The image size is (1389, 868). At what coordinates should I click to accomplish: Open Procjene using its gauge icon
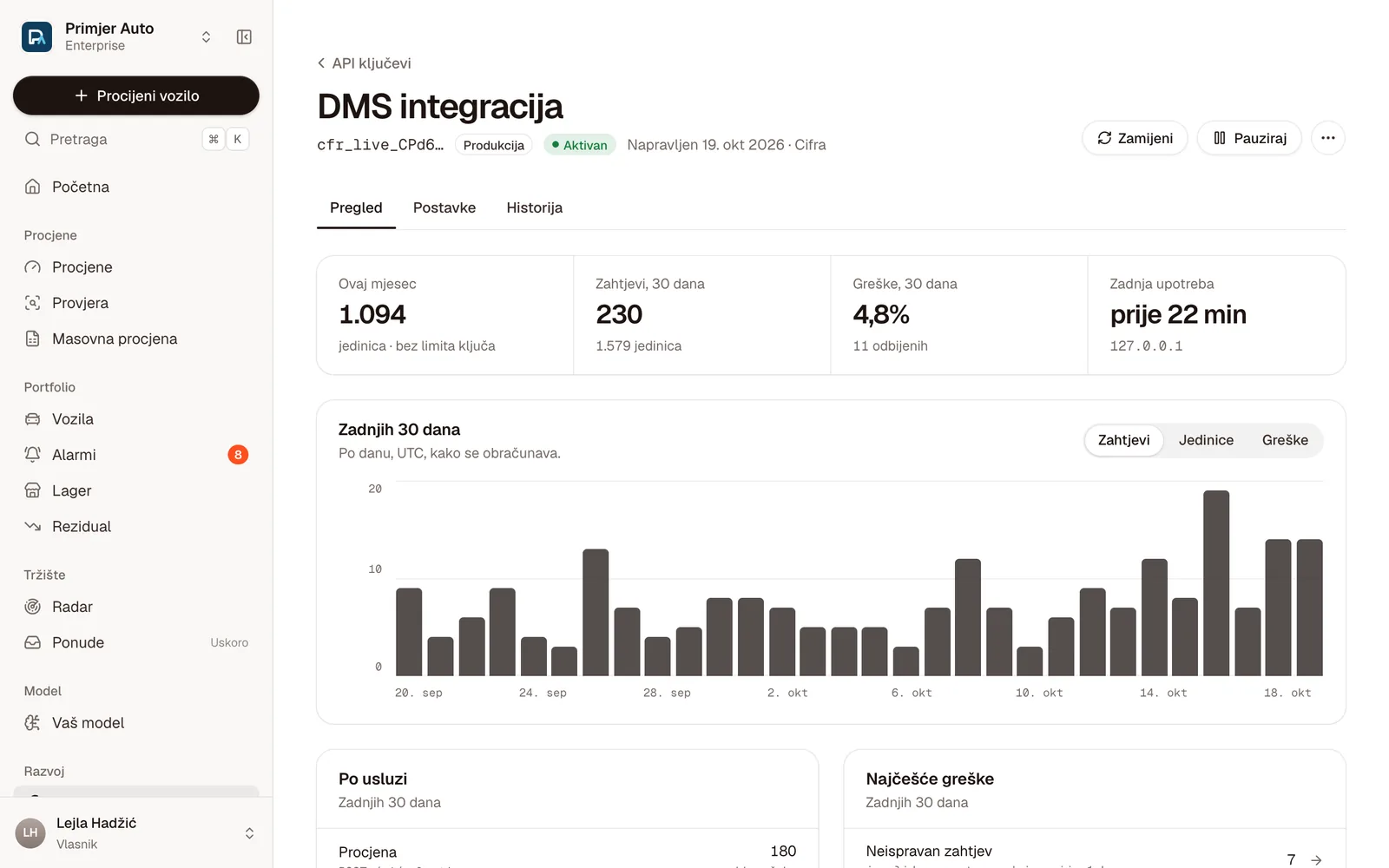33,267
